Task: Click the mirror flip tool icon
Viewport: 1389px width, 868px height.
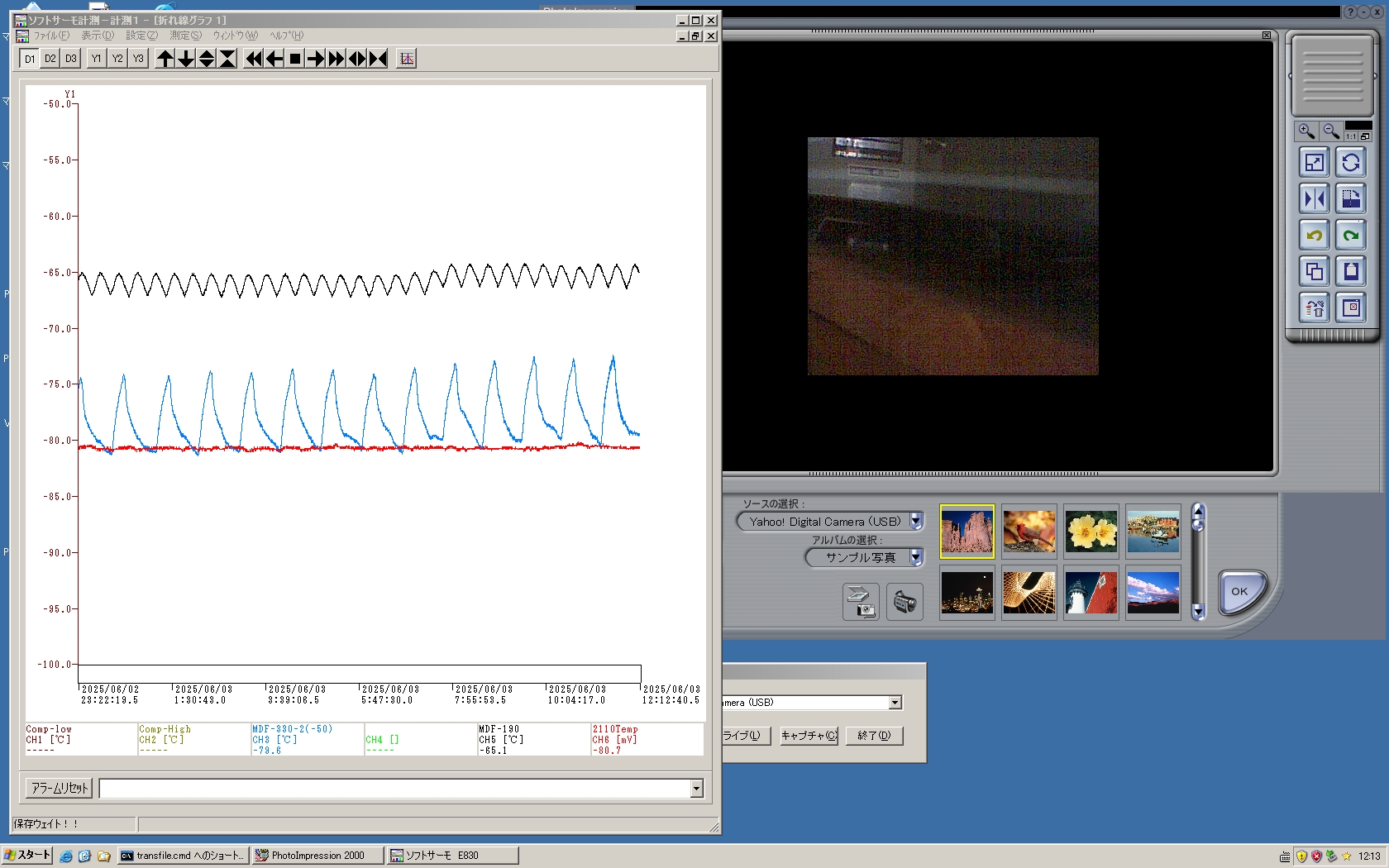Action: 1315,199
